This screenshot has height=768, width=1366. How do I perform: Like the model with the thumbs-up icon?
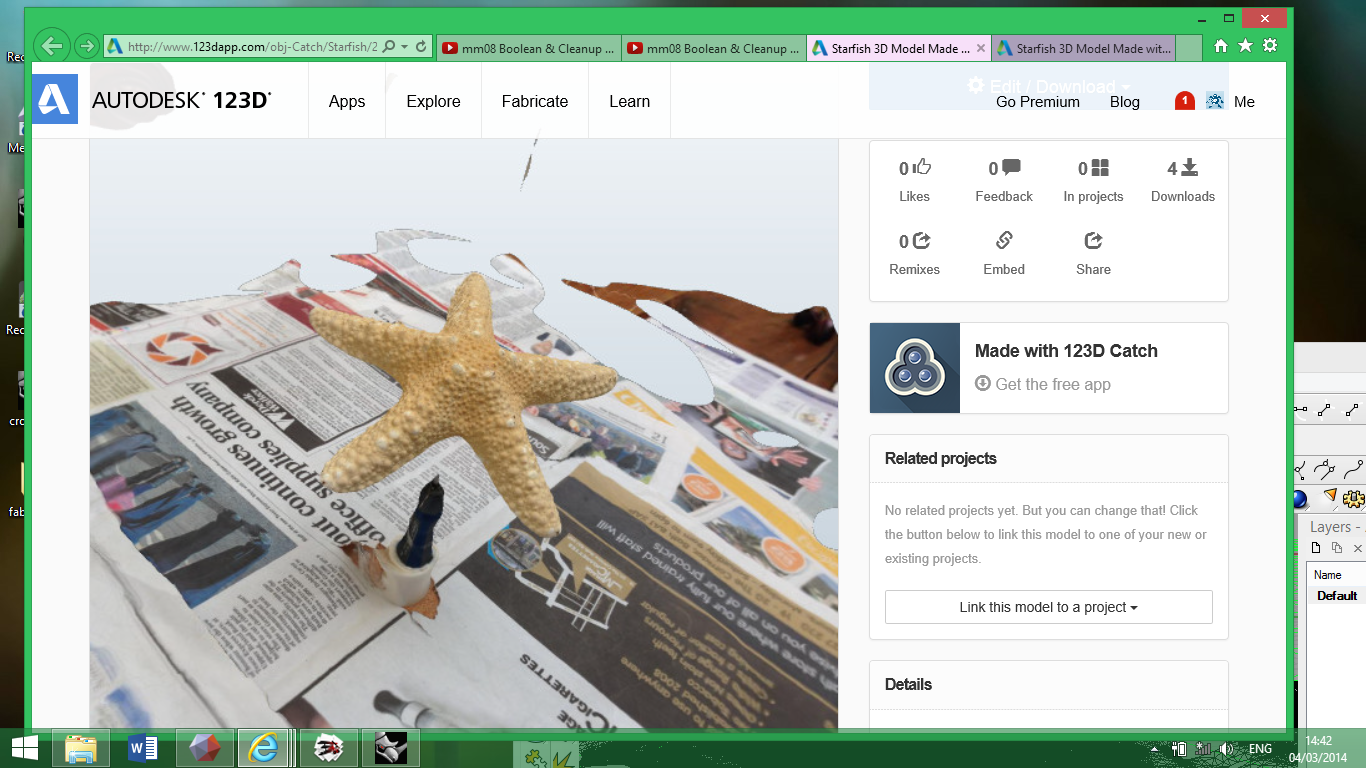click(x=922, y=167)
